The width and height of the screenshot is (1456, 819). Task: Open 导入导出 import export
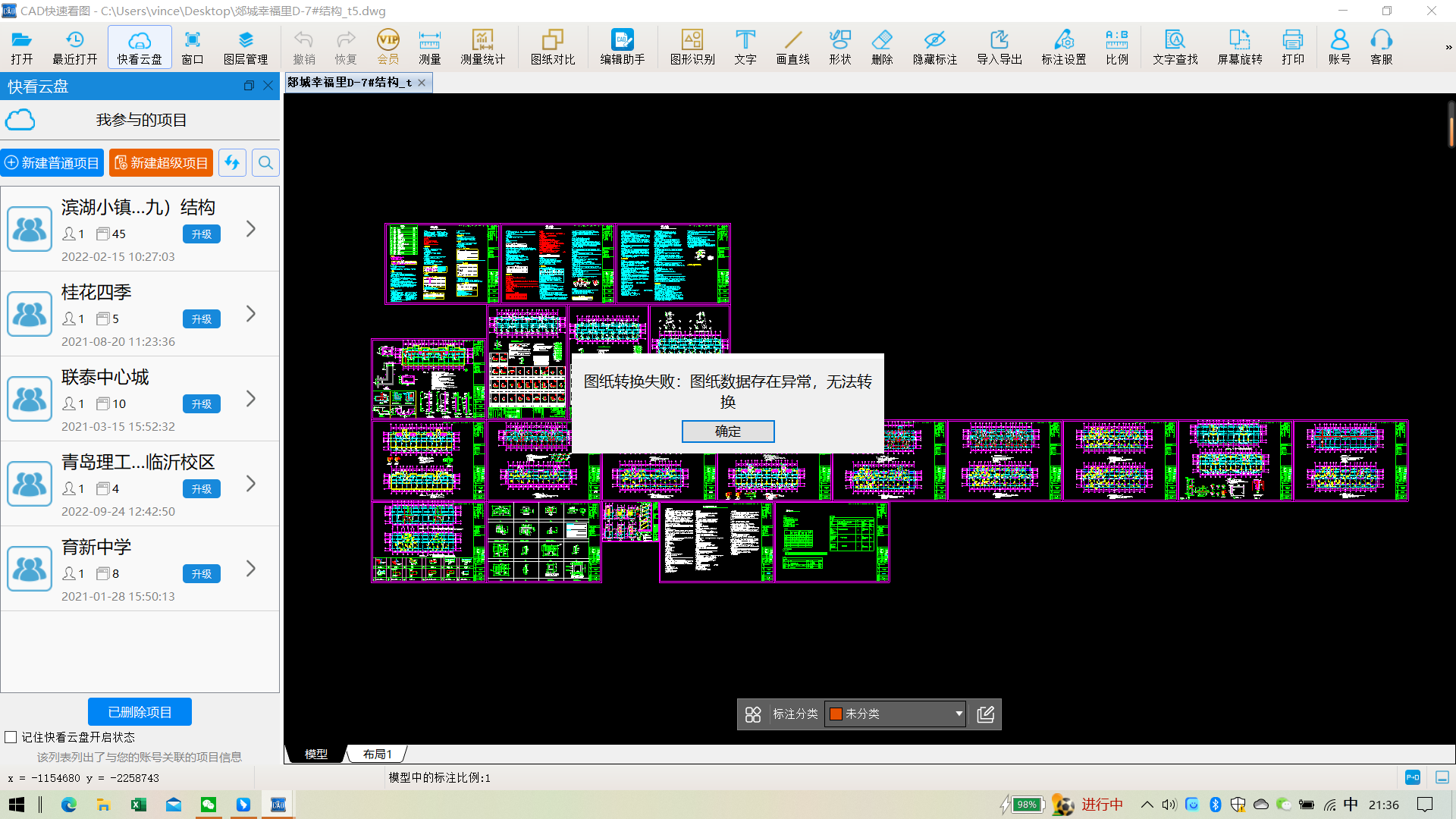tap(999, 47)
